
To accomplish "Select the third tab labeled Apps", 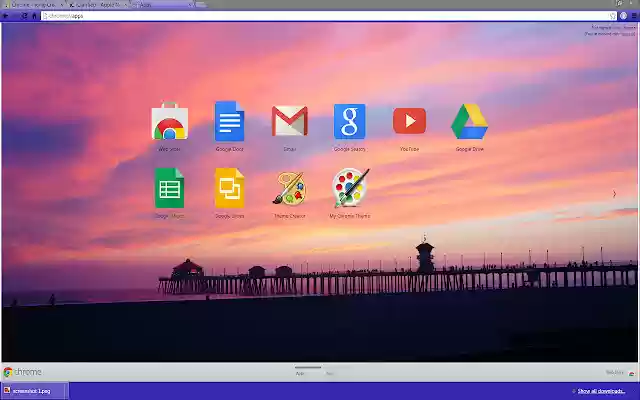I will pos(161,5).
